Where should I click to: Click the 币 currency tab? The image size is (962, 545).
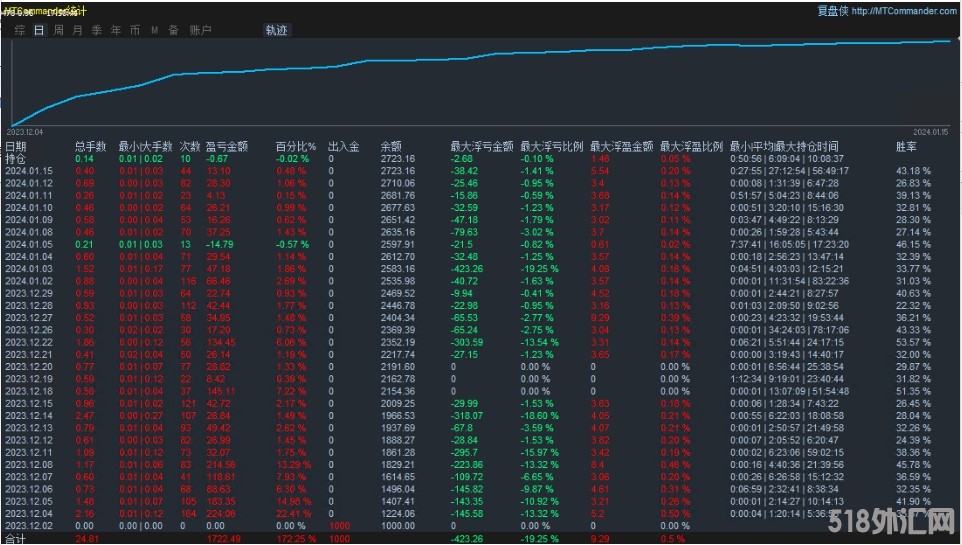click(x=135, y=30)
